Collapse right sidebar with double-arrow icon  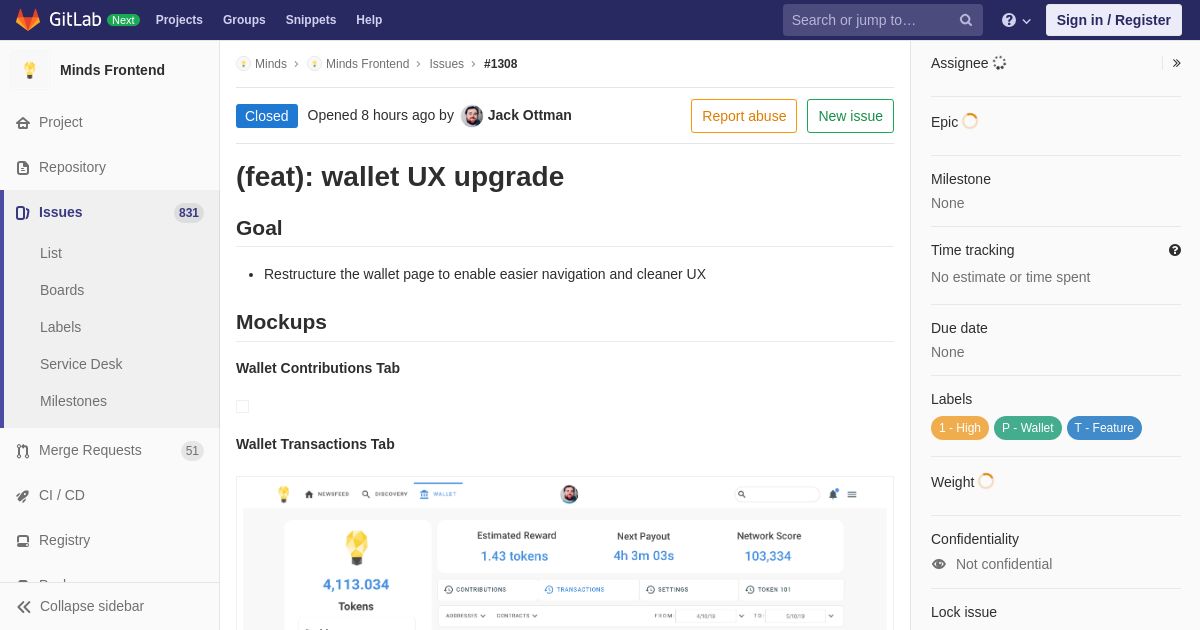pyautogui.click(x=1177, y=63)
